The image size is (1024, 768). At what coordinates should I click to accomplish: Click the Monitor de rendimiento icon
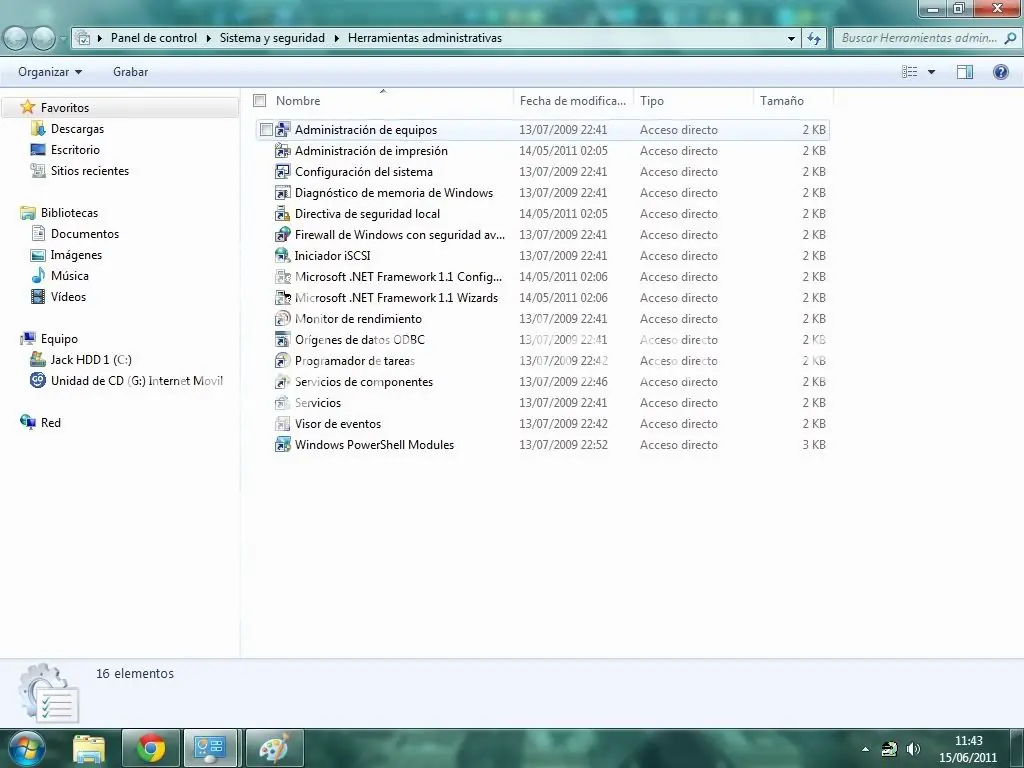click(283, 319)
